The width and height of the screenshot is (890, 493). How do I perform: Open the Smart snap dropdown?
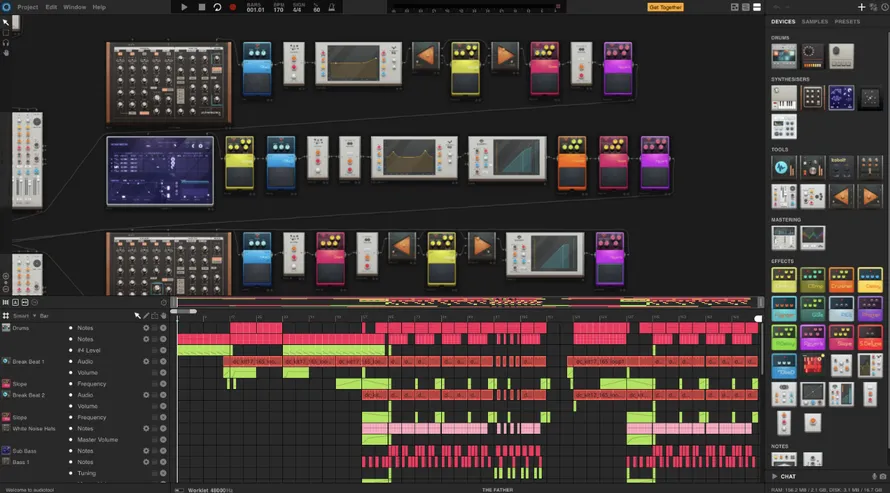click(24, 316)
